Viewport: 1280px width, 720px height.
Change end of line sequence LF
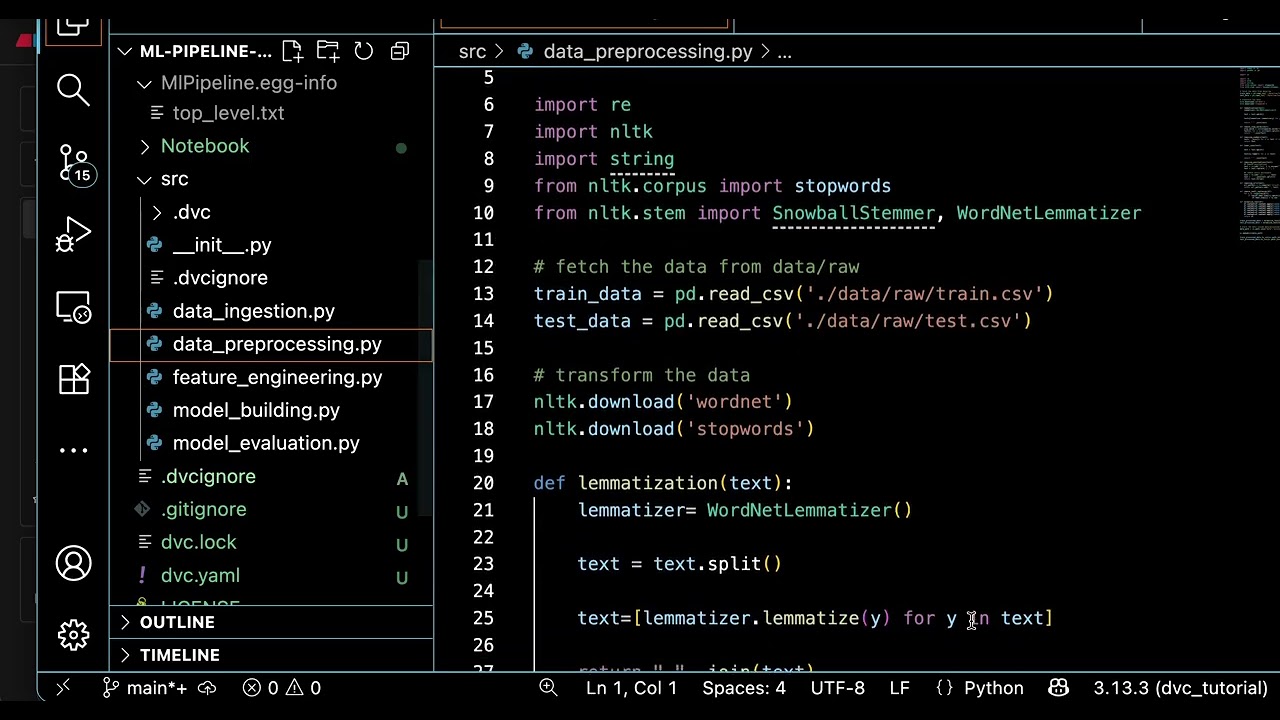(899, 687)
